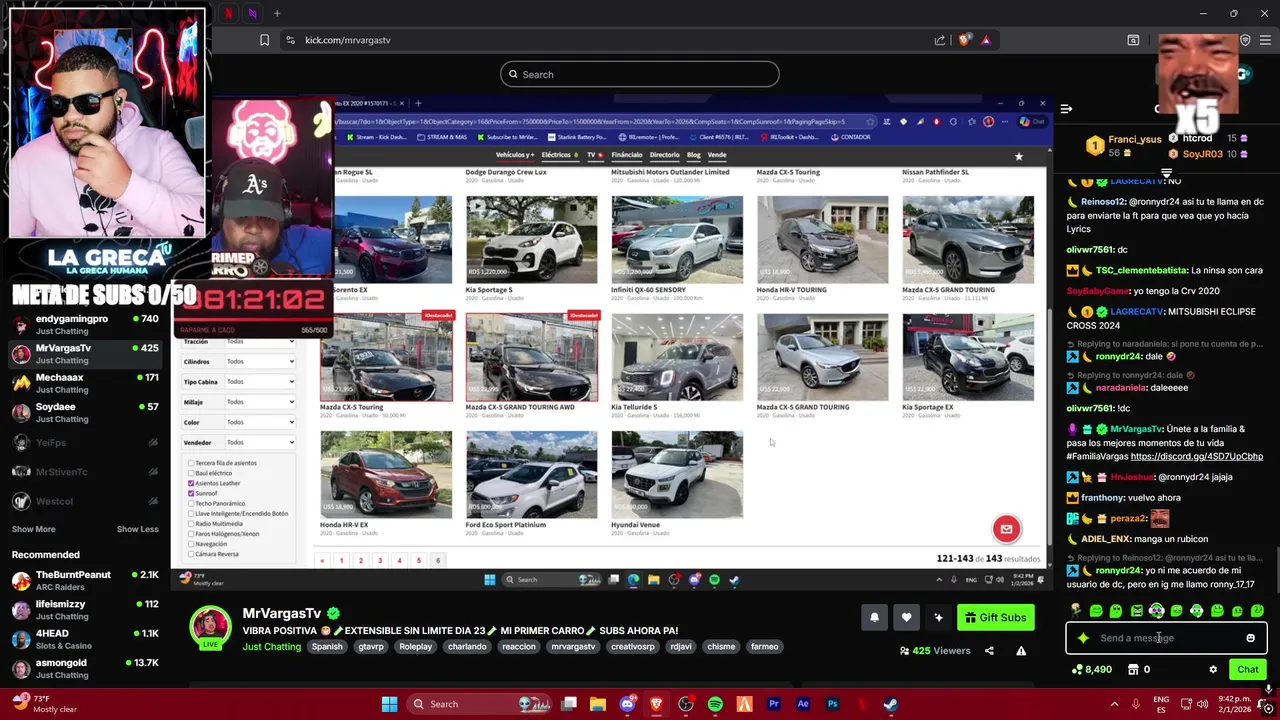Screen dimensions: 1280x720
Task: Report the stream with the warning icon
Action: (x=1021, y=651)
